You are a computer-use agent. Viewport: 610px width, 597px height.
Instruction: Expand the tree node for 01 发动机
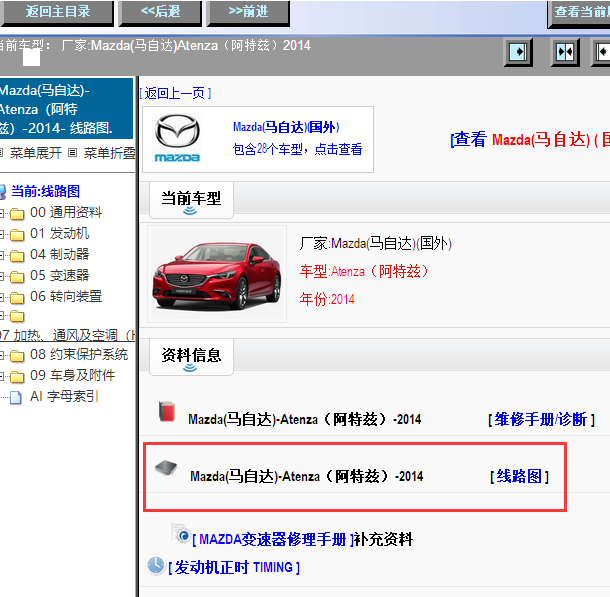click(x=2, y=234)
